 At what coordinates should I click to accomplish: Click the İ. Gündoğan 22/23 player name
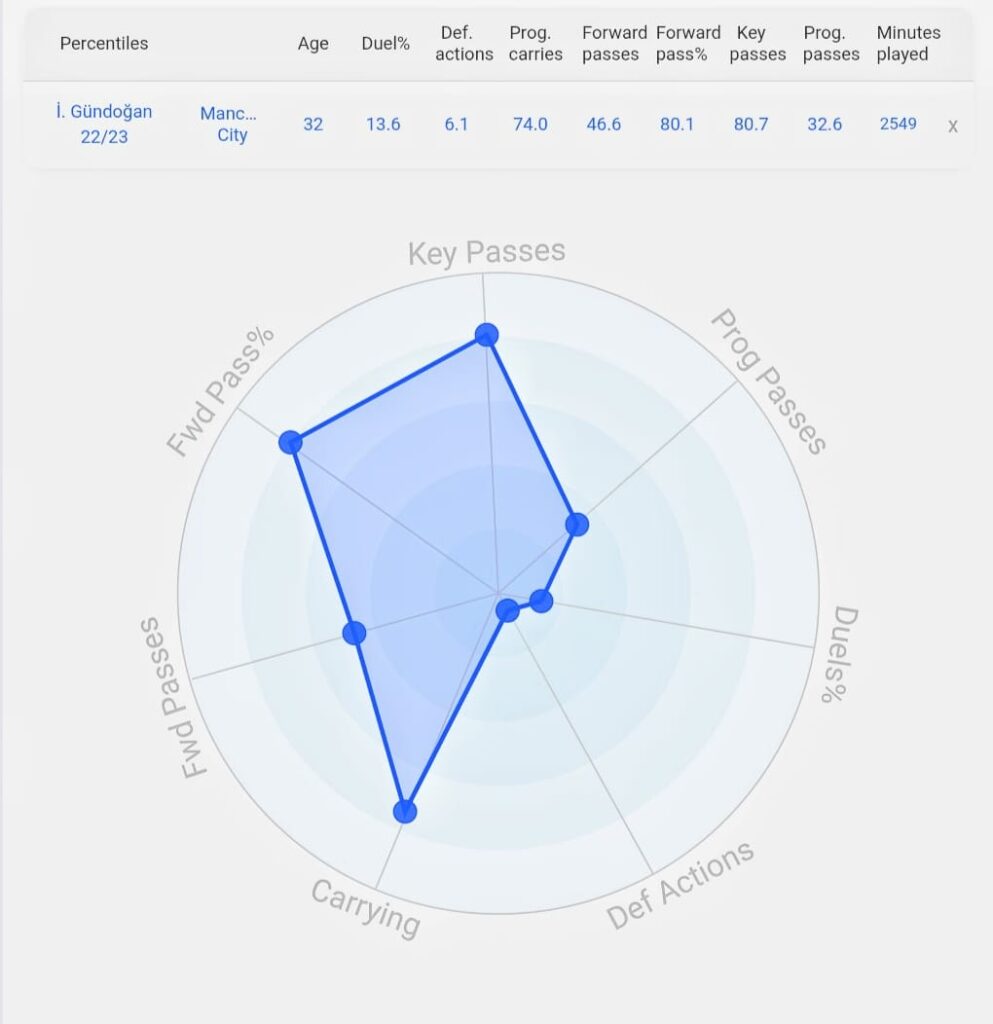pyautogui.click(x=104, y=124)
